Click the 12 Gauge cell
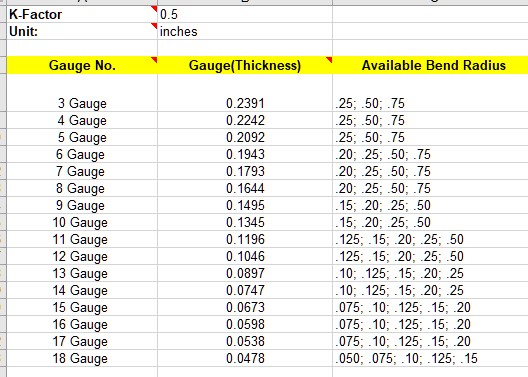Viewport: 528px width, 377px height. click(82, 256)
